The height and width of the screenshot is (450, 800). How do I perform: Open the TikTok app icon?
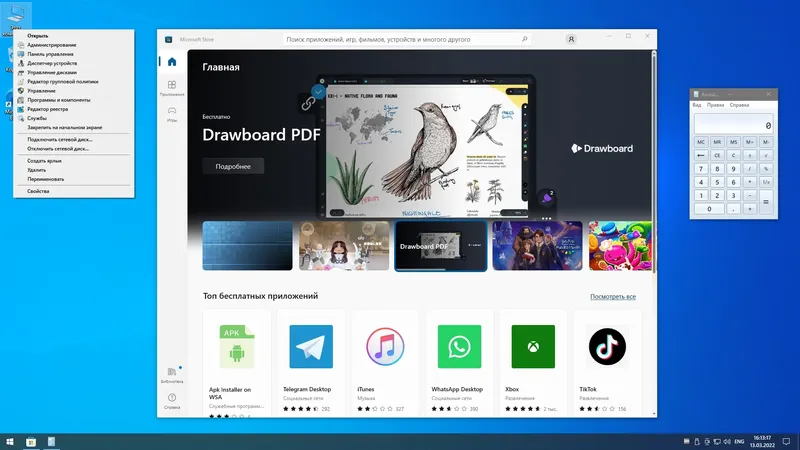pyautogui.click(x=607, y=346)
